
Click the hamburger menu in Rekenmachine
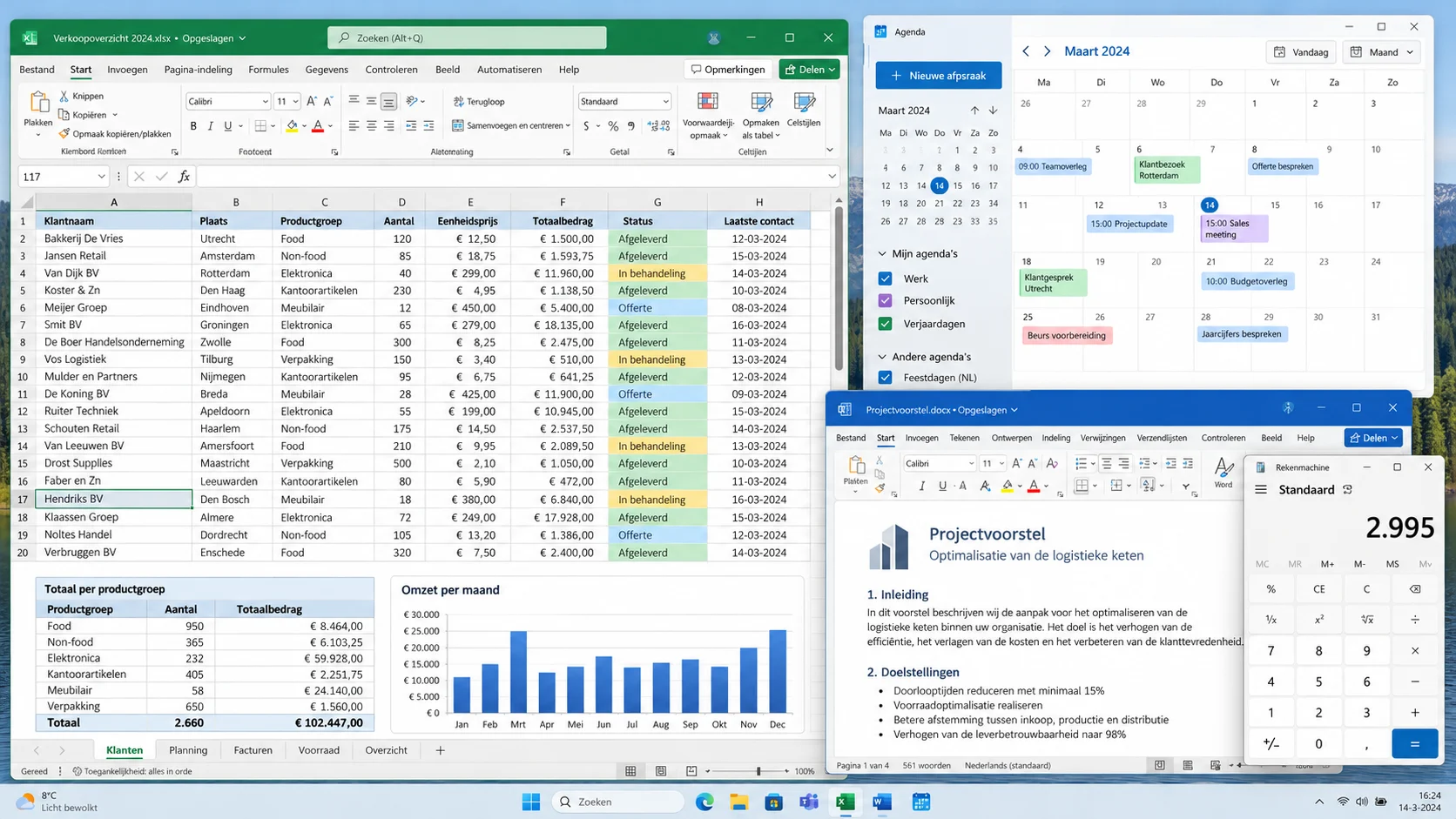[1261, 490]
